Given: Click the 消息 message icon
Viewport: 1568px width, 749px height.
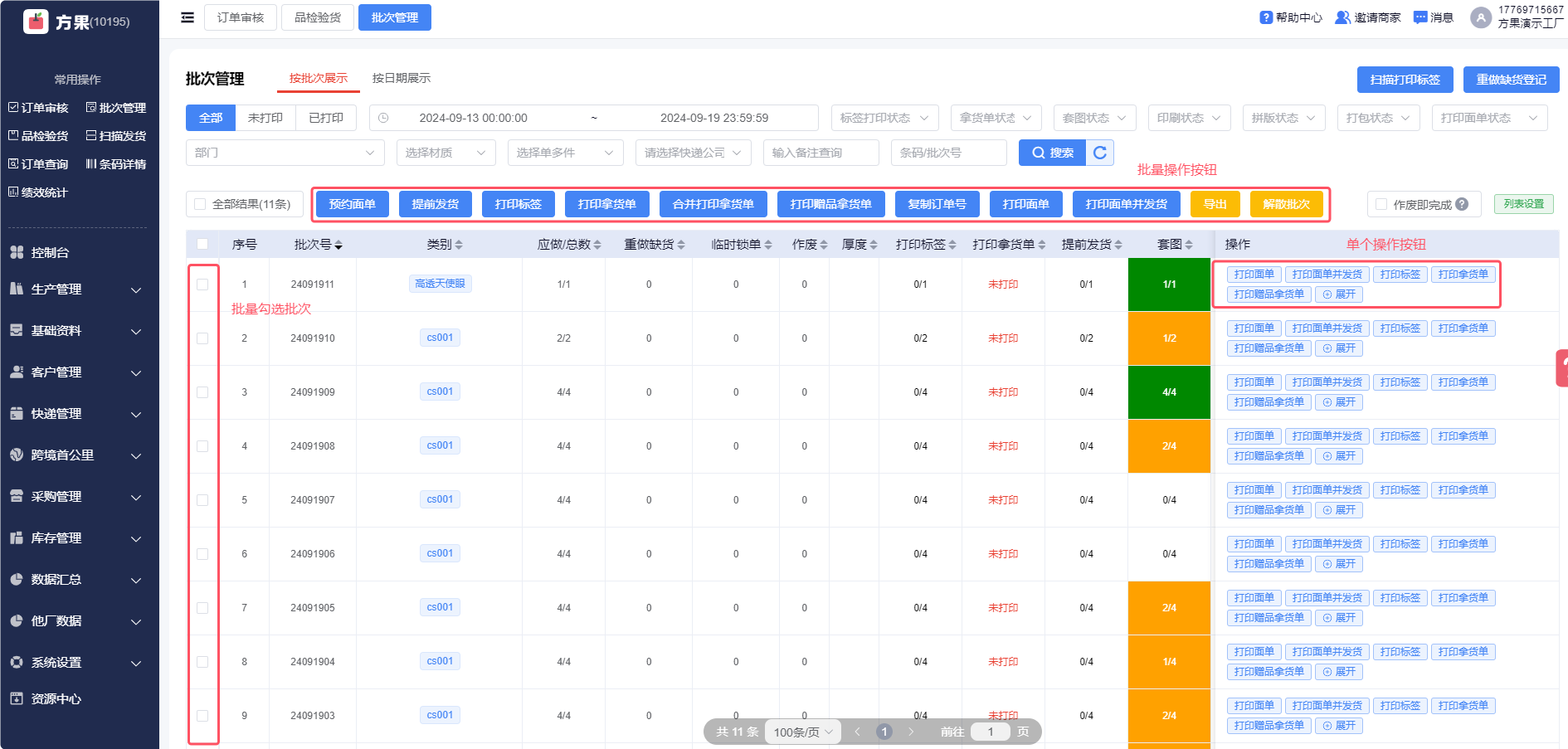Looking at the screenshot, I should (1419, 17).
